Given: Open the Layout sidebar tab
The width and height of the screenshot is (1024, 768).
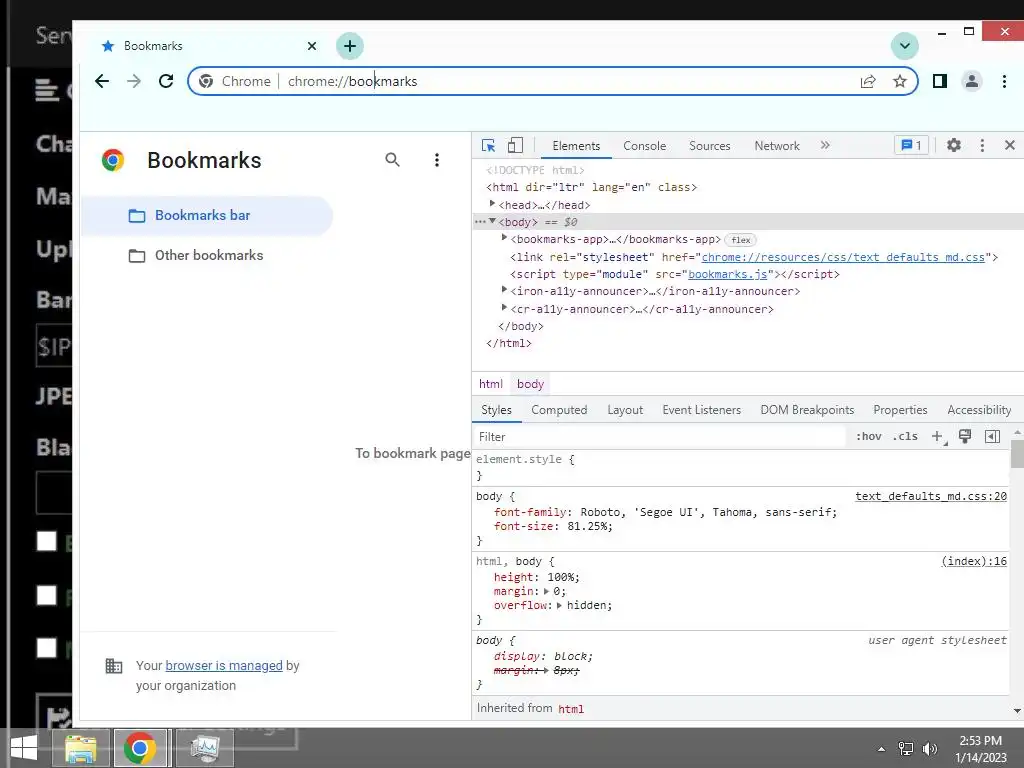Looking at the screenshot, I should pos(625,410).
